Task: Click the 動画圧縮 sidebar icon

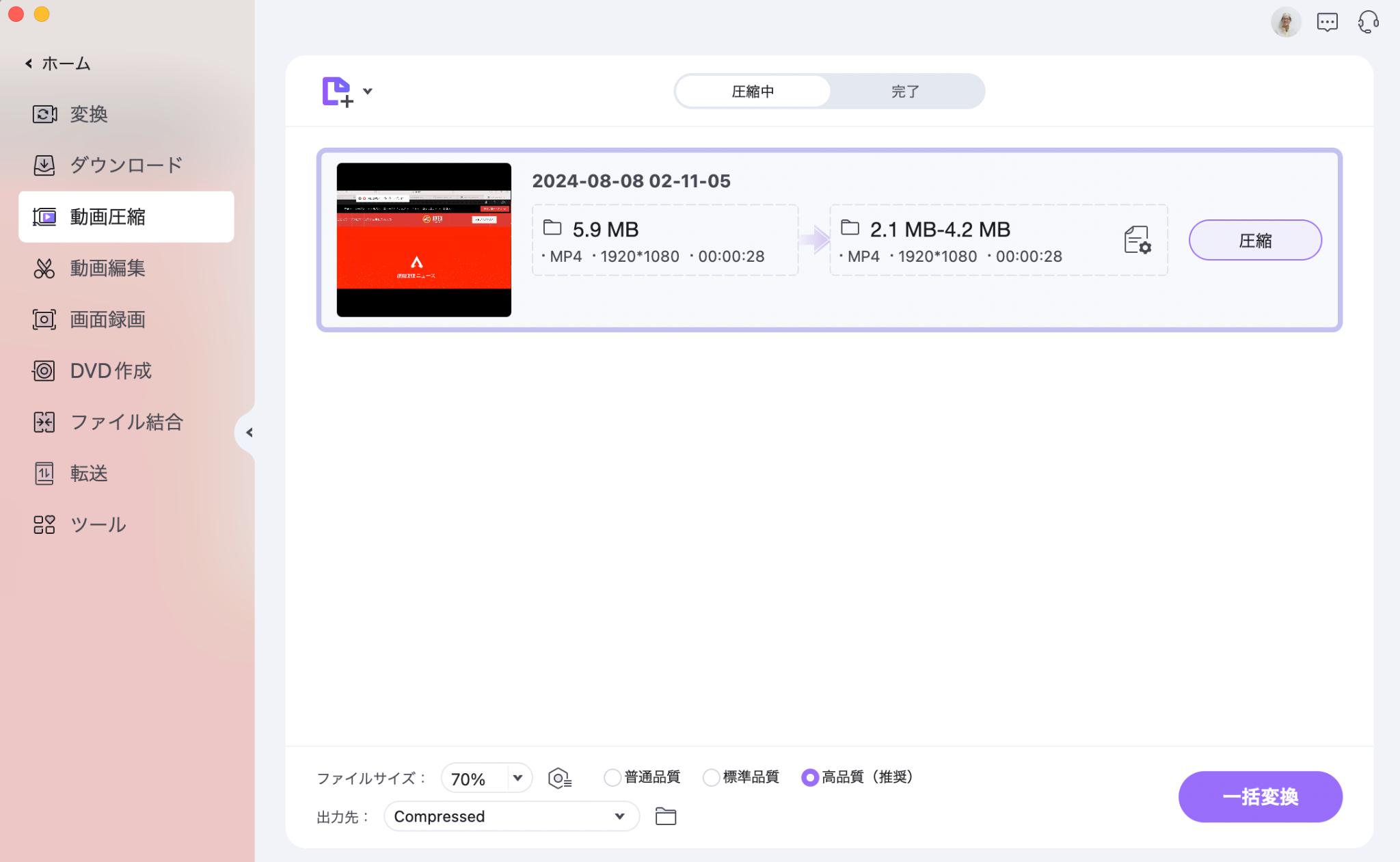Action: click(x=44, y=217)
